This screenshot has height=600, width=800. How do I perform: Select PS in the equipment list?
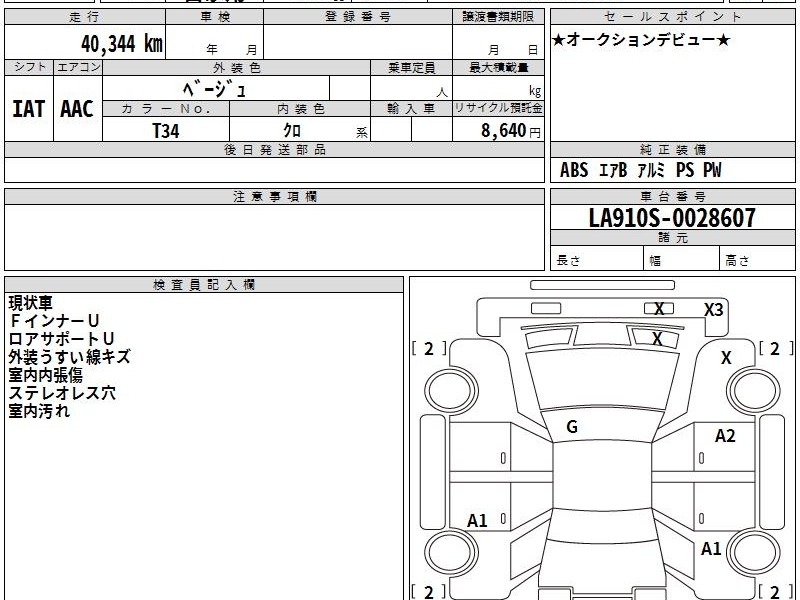(x=685, y=170)
